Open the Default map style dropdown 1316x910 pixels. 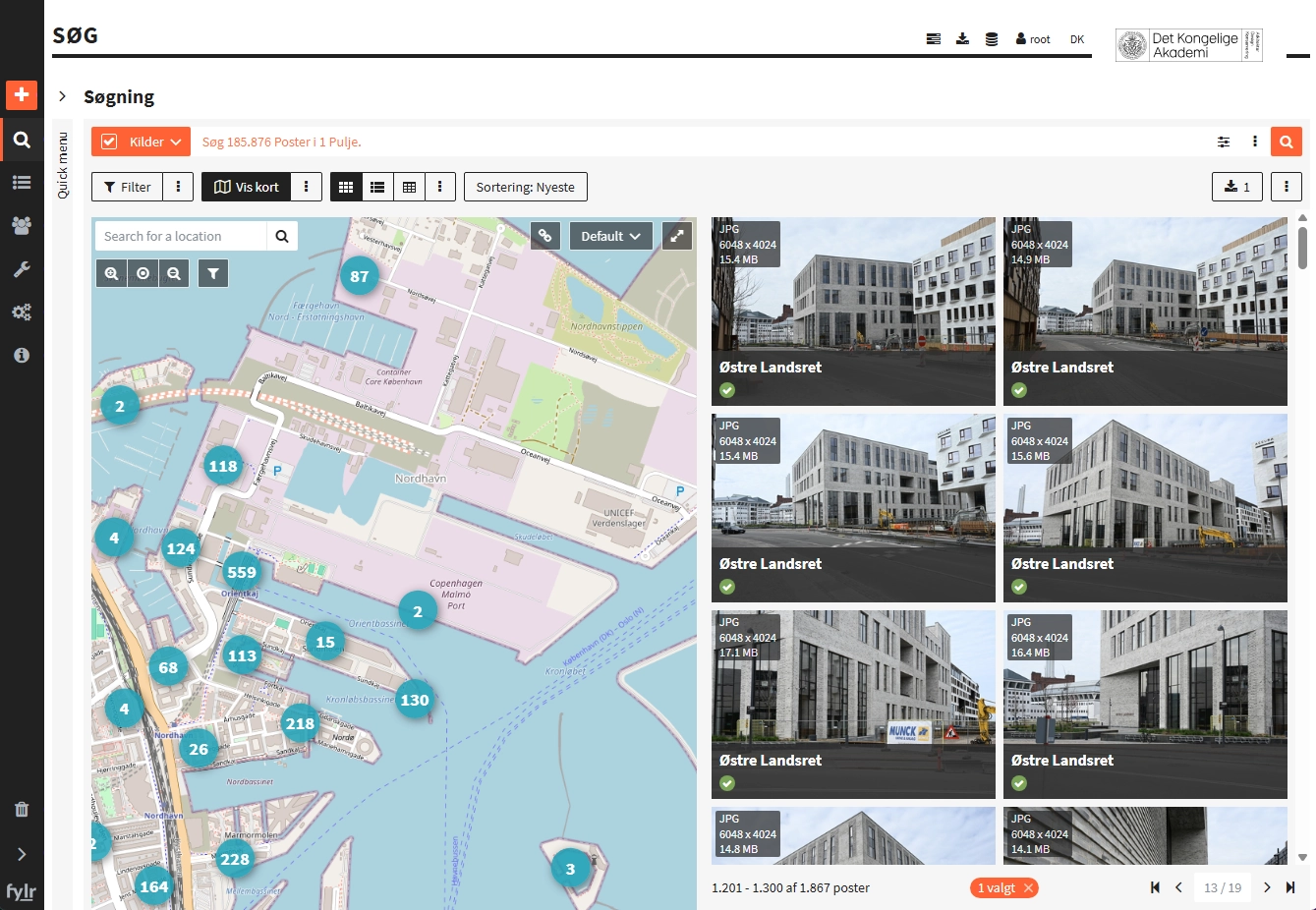point(610,236)
